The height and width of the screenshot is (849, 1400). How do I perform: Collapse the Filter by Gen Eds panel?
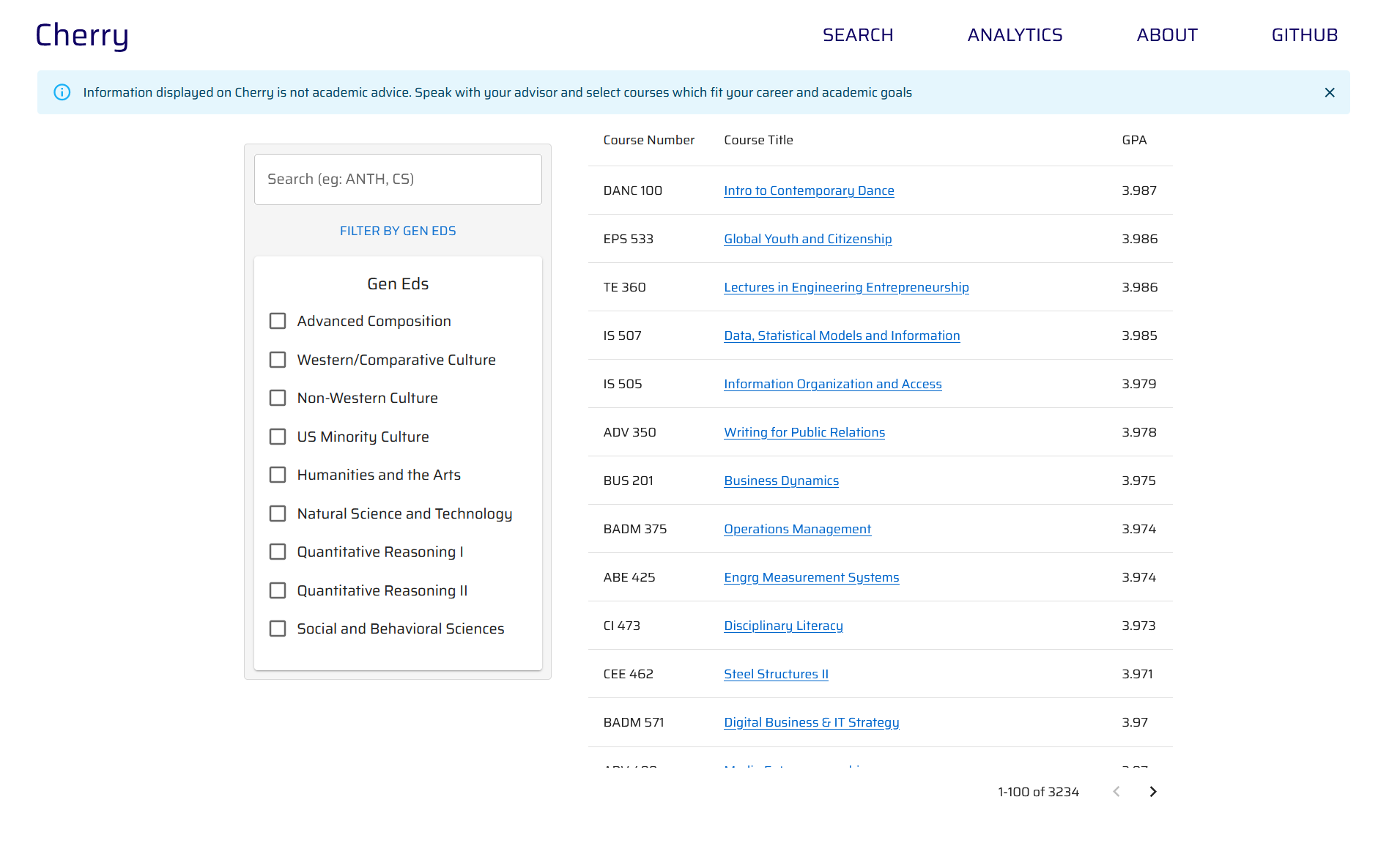click(397, 231)
